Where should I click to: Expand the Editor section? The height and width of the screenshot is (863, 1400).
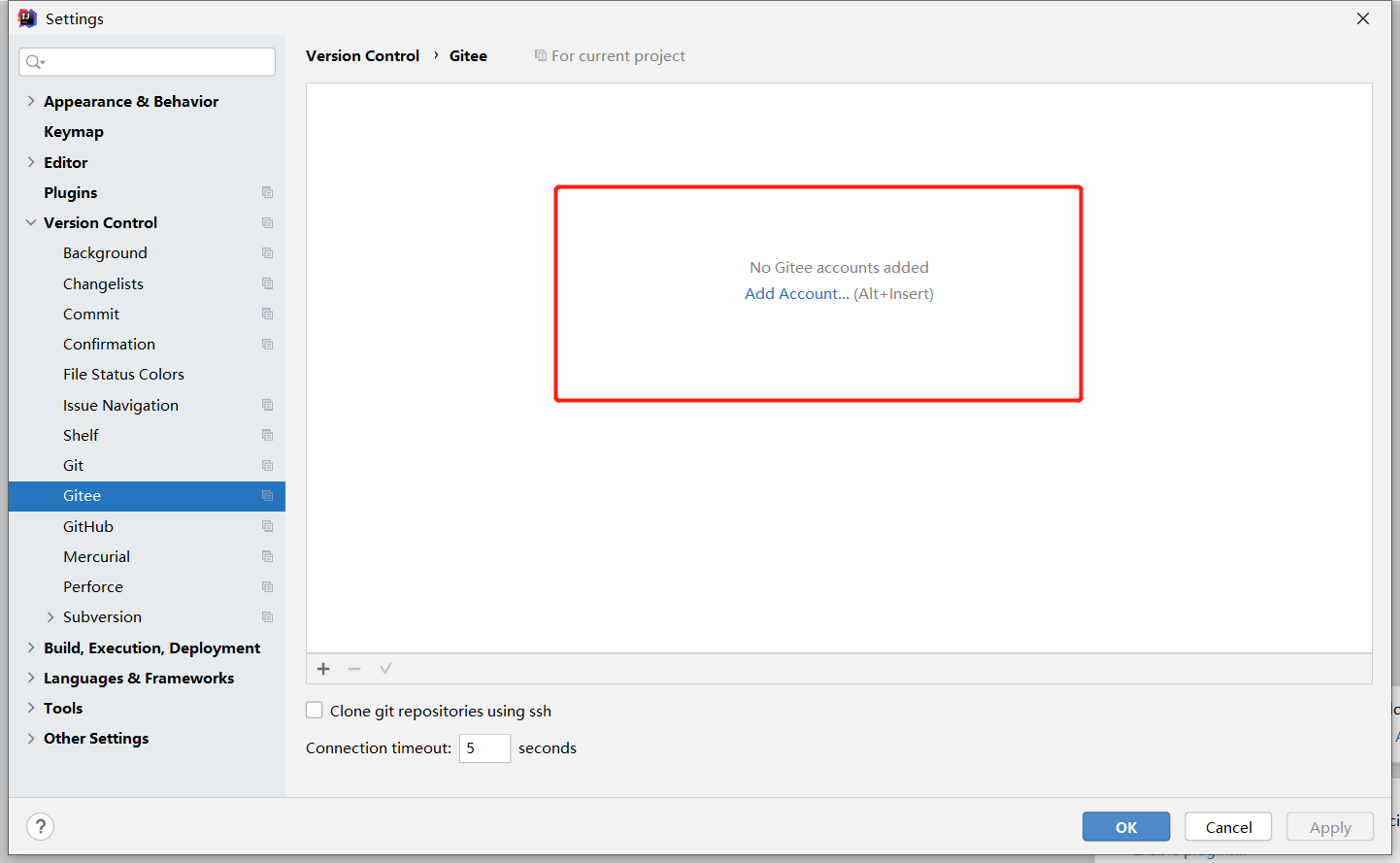[31, 162]
